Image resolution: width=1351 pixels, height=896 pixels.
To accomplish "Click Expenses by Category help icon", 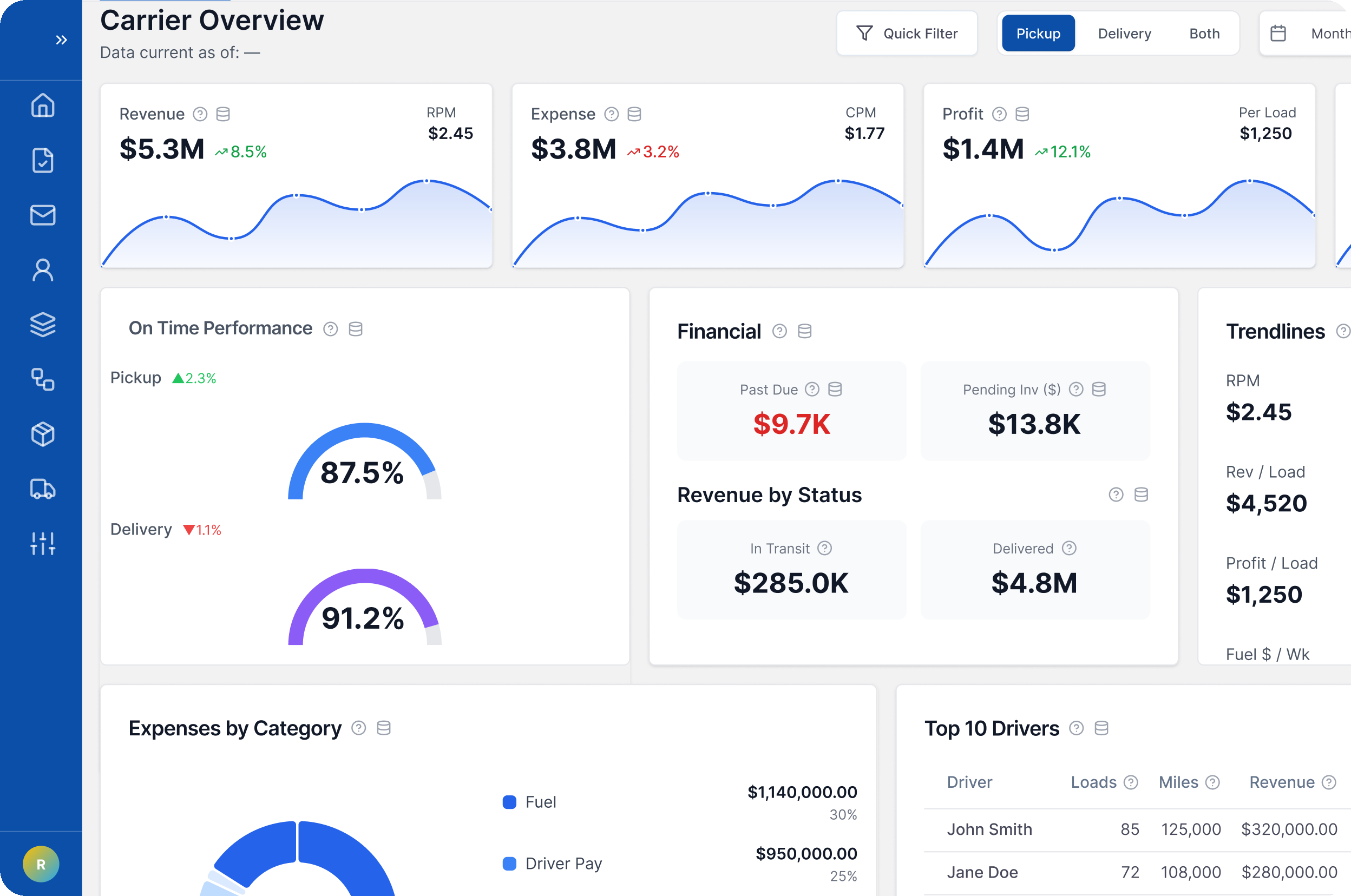I will [x=358, y=728].
